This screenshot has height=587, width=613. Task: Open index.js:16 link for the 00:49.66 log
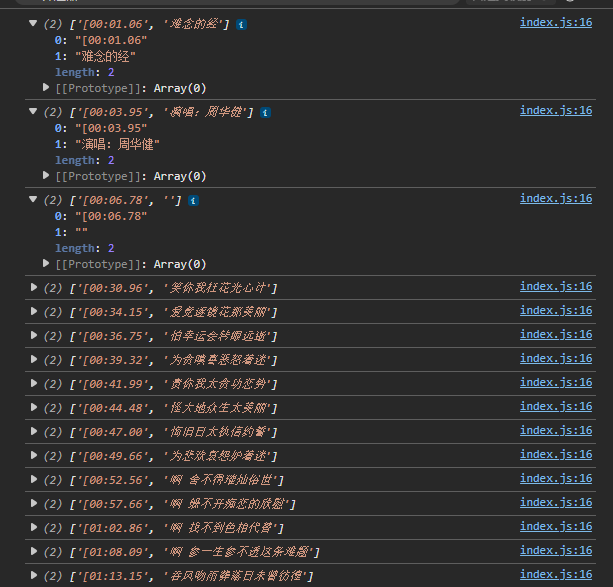click(556, 454)
